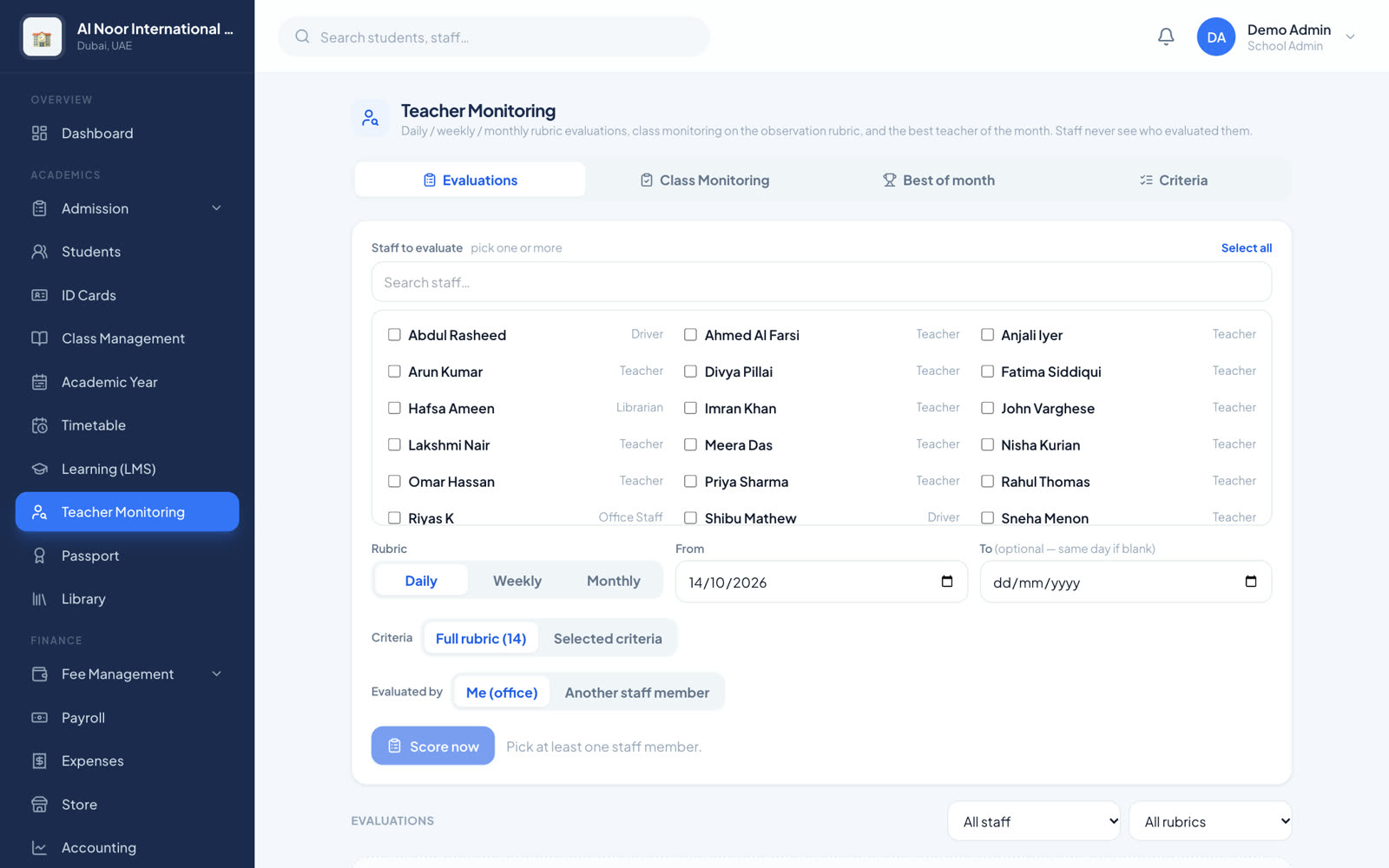Open the All rubrics filter dropdown
The image size is (1389, 868).
[1210, 821]
